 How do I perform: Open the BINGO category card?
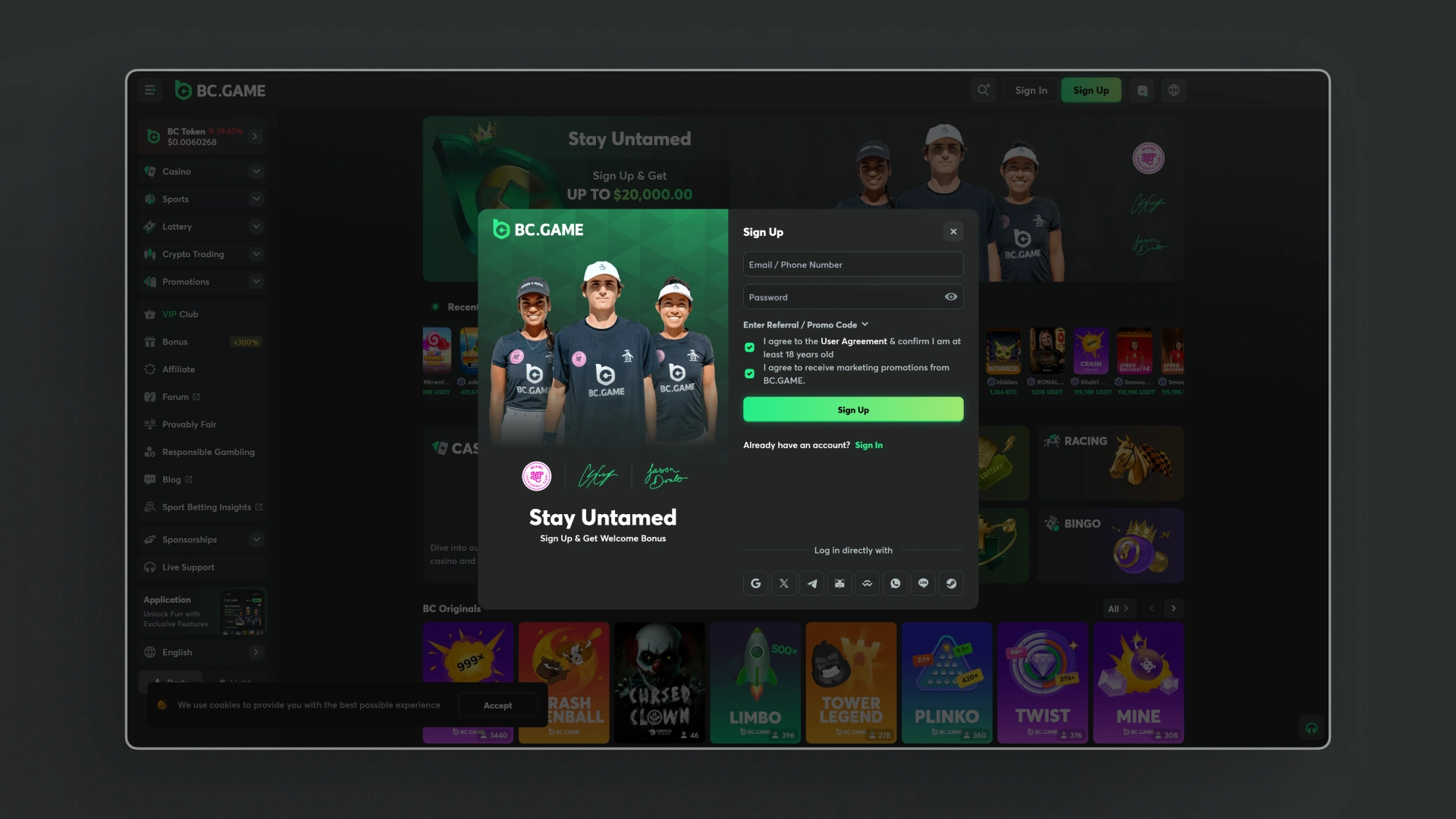coord(1110,546)
